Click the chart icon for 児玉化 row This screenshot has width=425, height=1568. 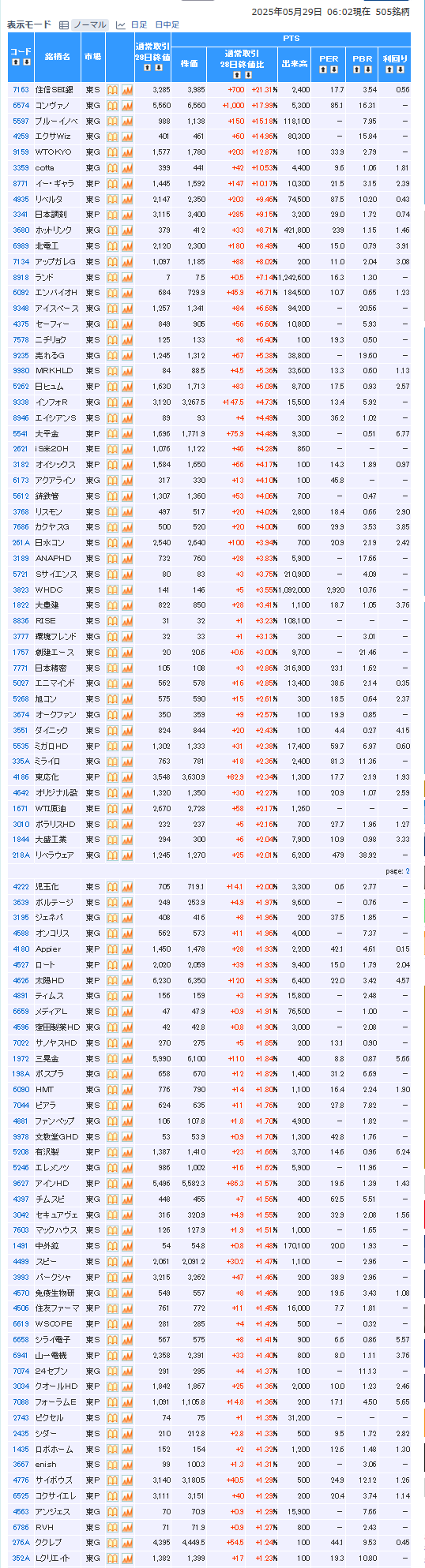127,887
